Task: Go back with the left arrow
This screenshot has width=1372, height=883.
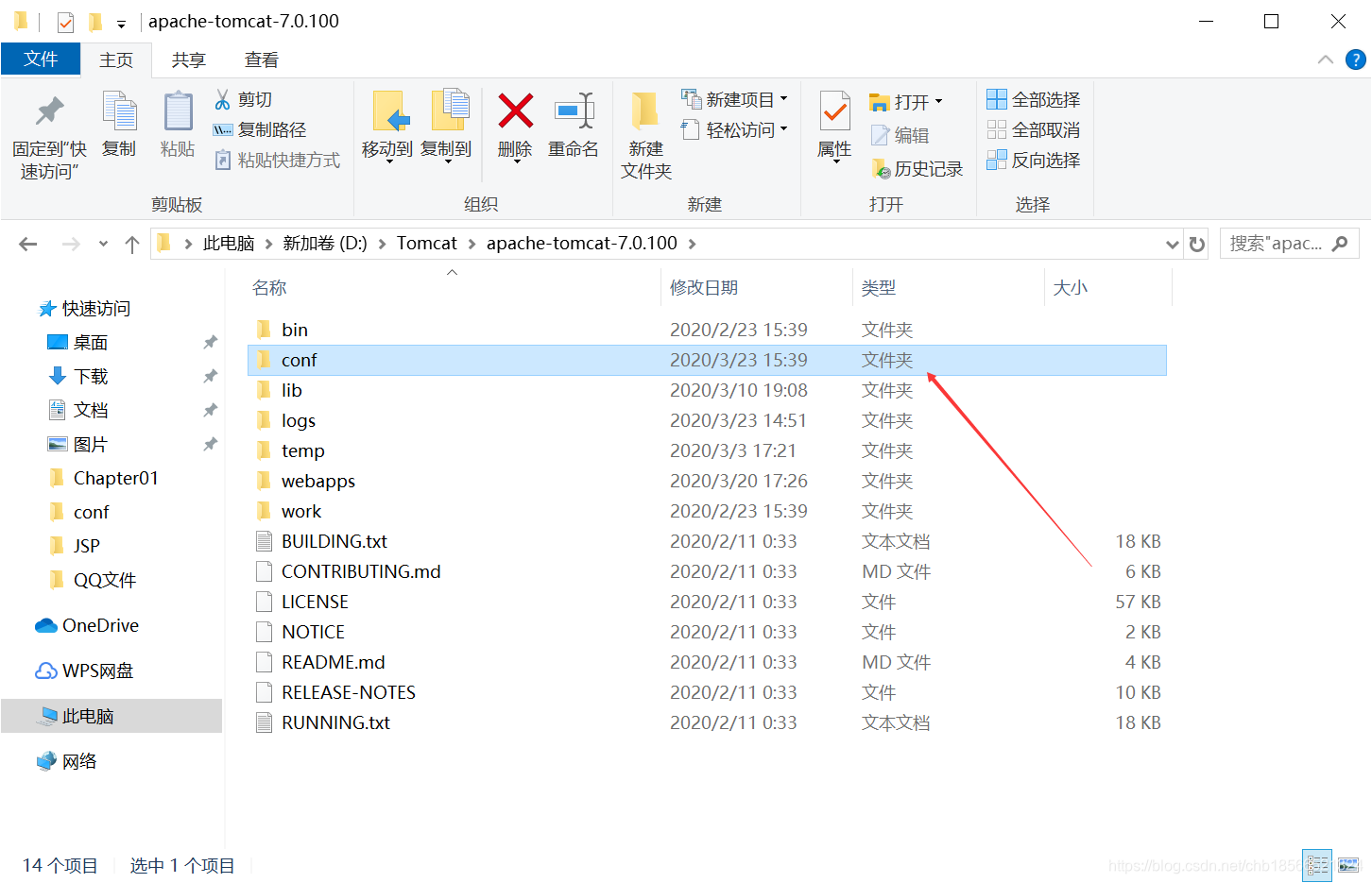Action: [x=28, y=244]
